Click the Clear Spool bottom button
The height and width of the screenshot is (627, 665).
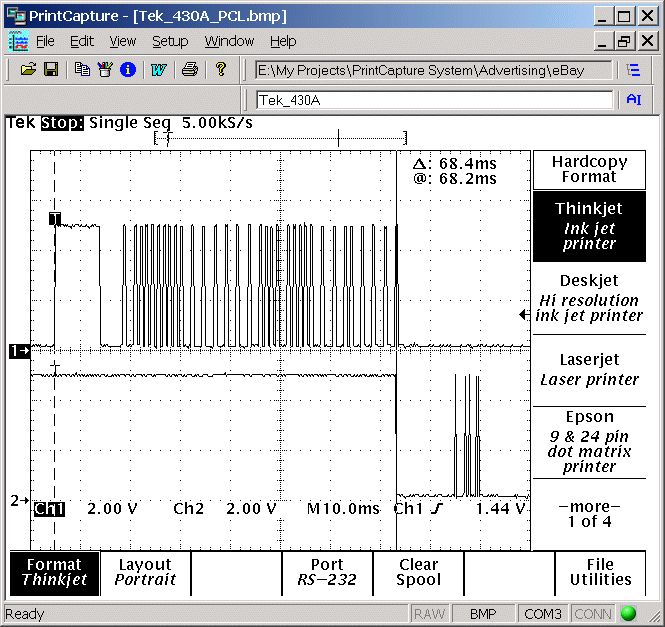(x=418, y=573)
